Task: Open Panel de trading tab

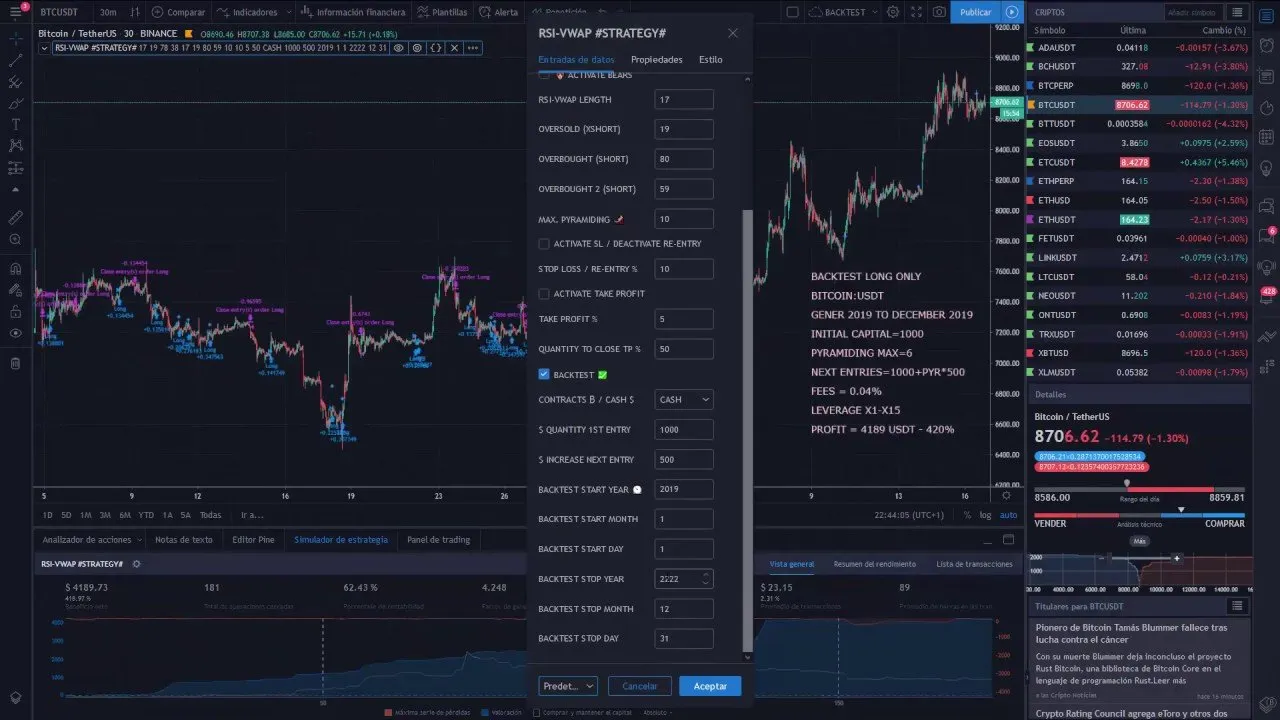Action: pyautogui.click(x=438, y=540)
